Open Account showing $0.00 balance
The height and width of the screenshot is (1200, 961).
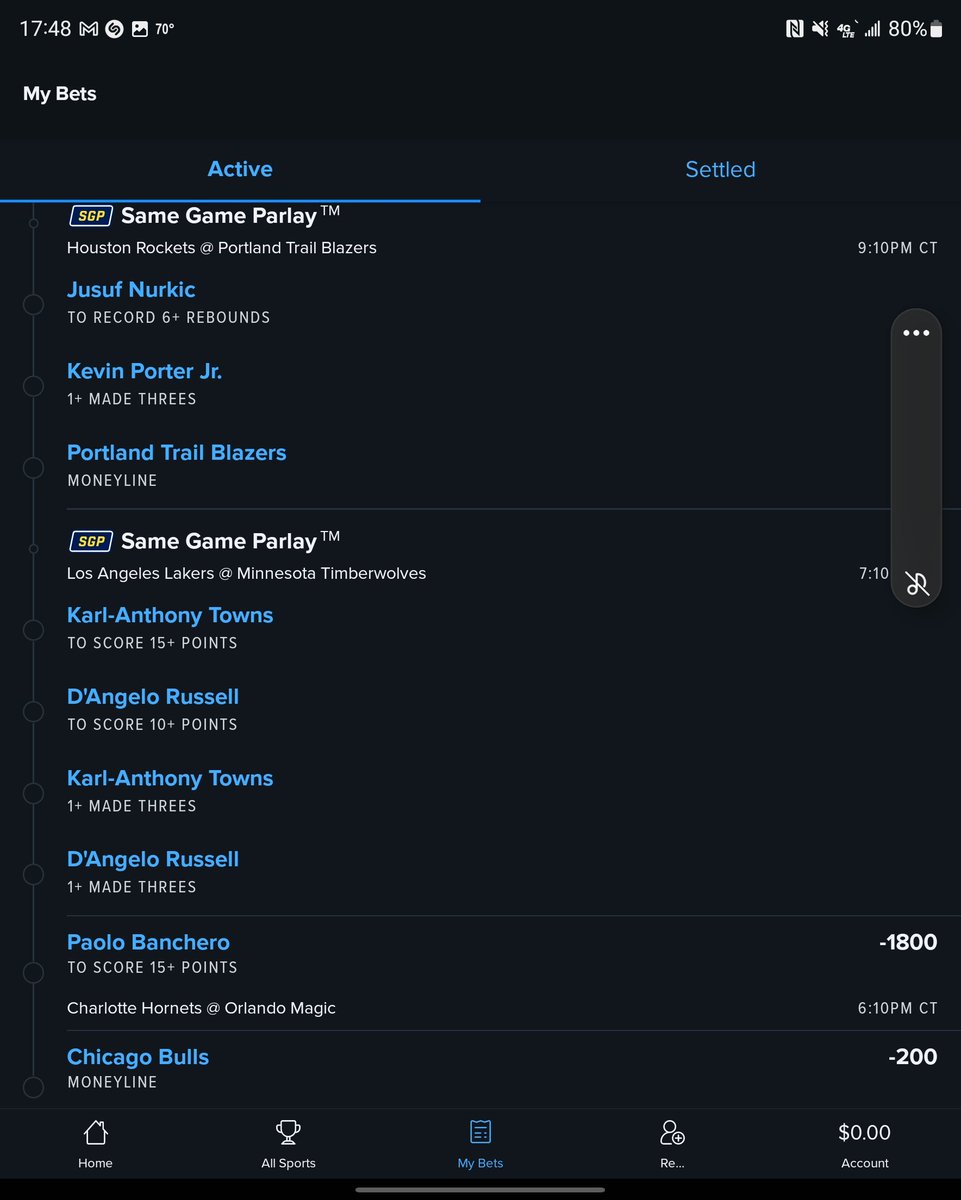(x=864, y=1144)
